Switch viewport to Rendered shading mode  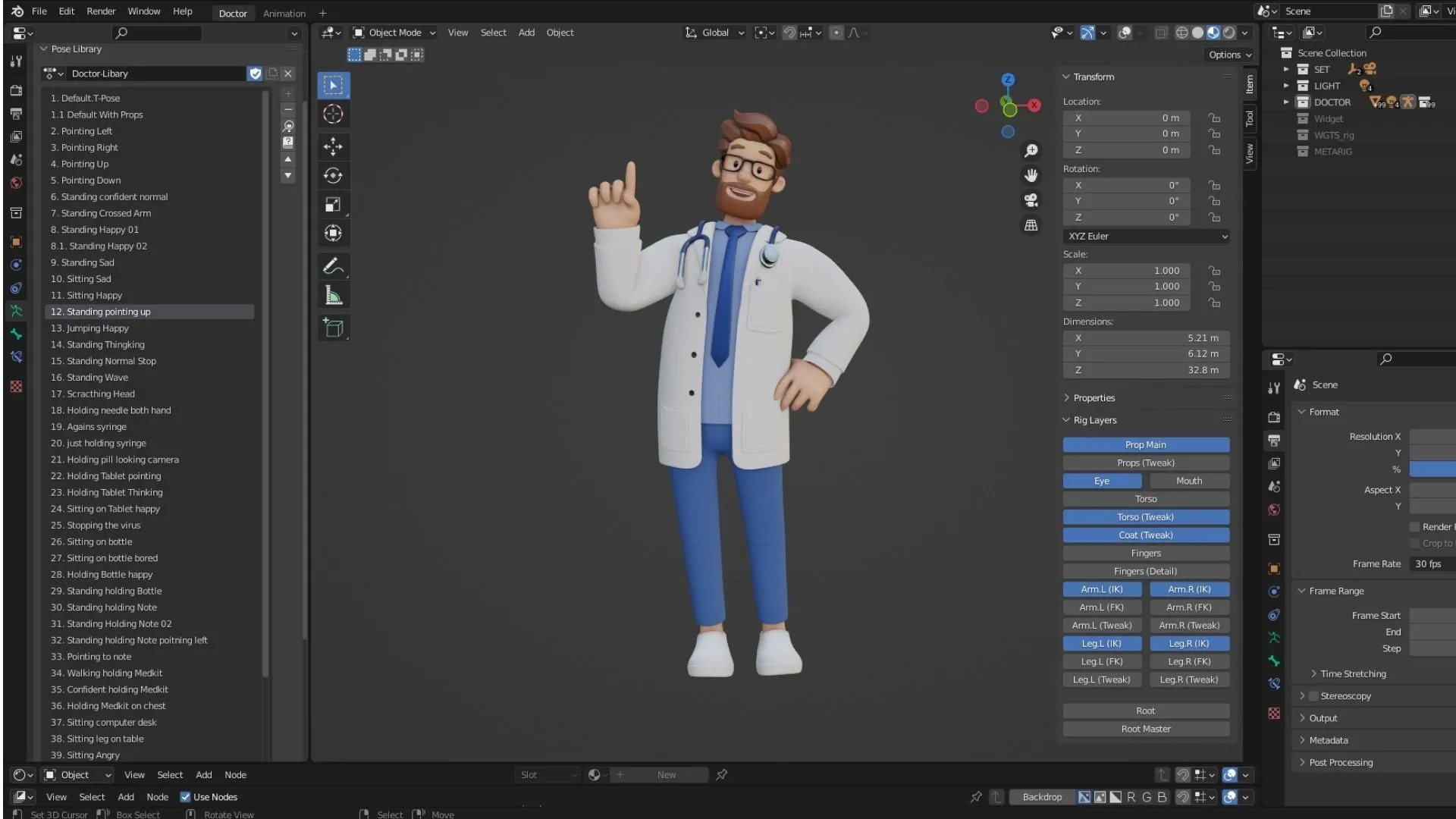pyautogui.click(x=1230, y=33)
